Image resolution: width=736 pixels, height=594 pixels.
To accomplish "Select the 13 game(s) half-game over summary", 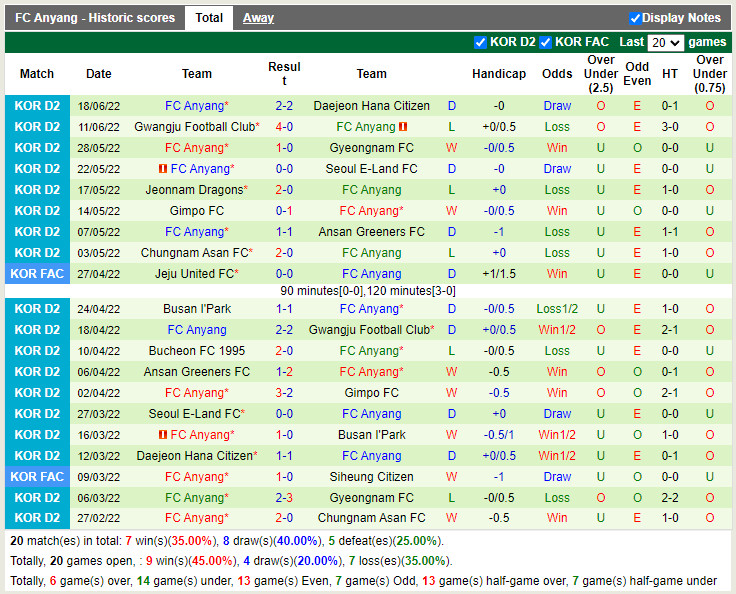I will (494, 581).
